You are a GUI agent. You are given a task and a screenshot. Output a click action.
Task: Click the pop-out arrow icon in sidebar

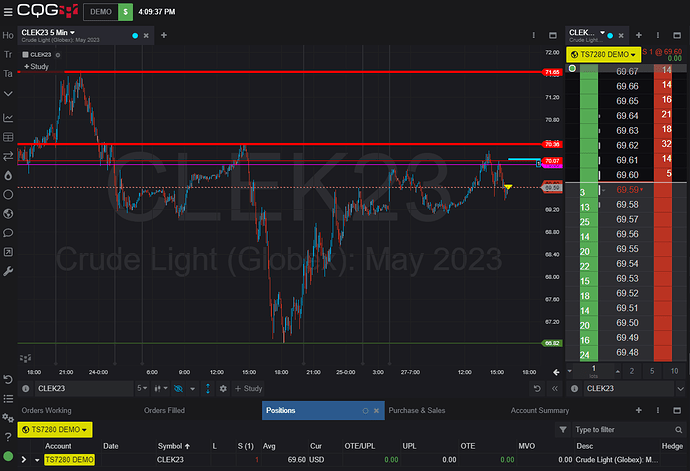[x=8, y=252]
